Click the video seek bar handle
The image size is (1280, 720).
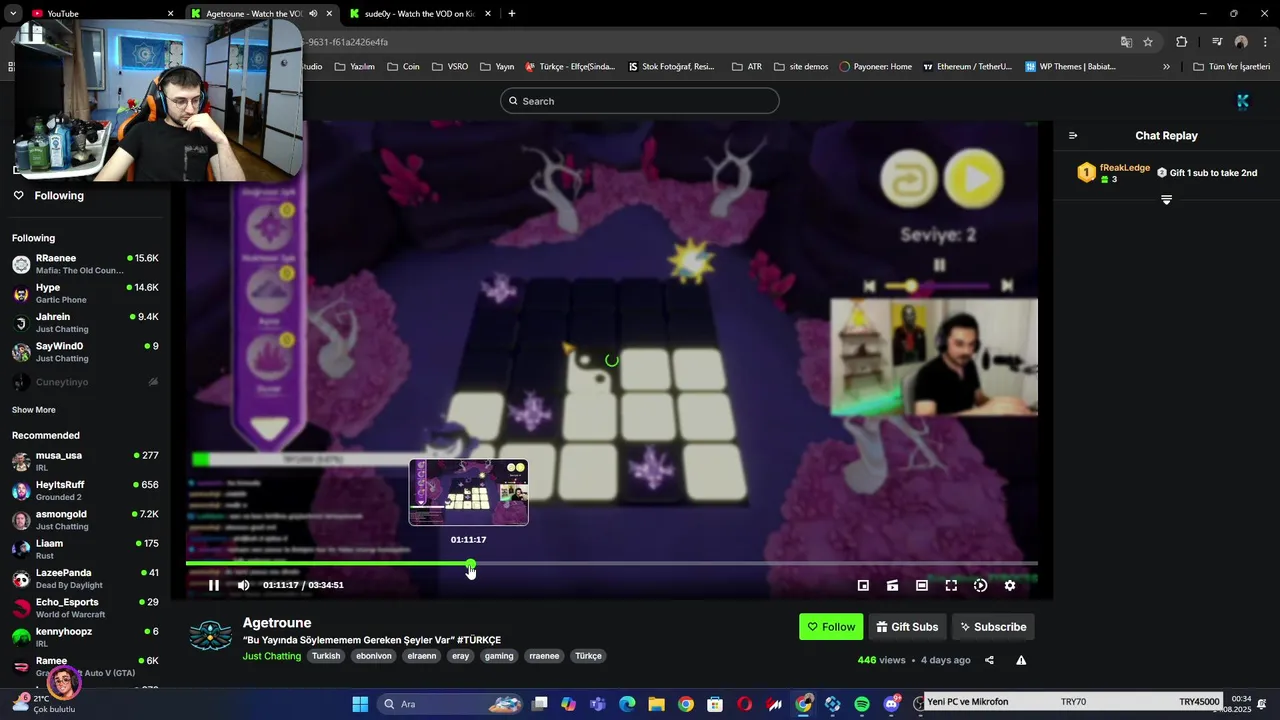[471, 565]
